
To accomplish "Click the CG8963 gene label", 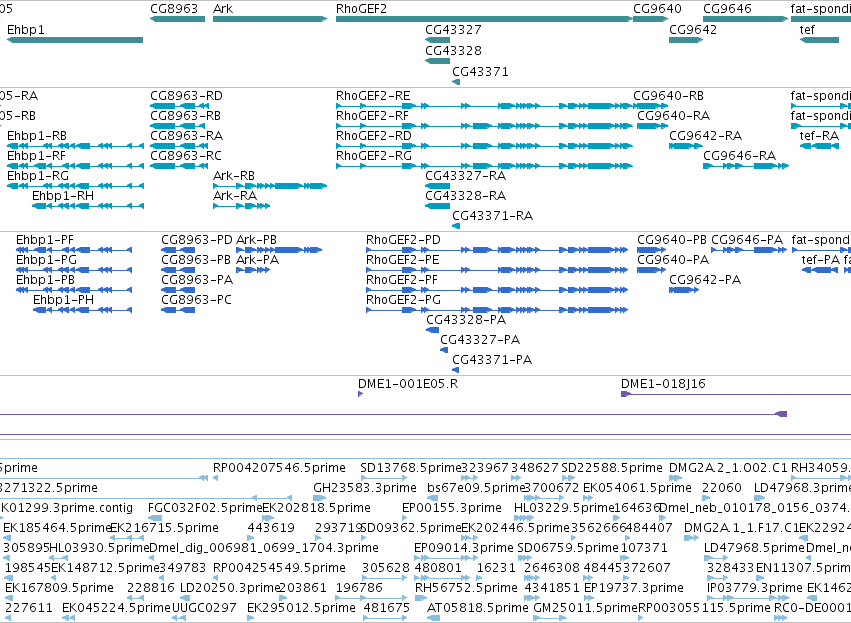I will coord(174,9).
